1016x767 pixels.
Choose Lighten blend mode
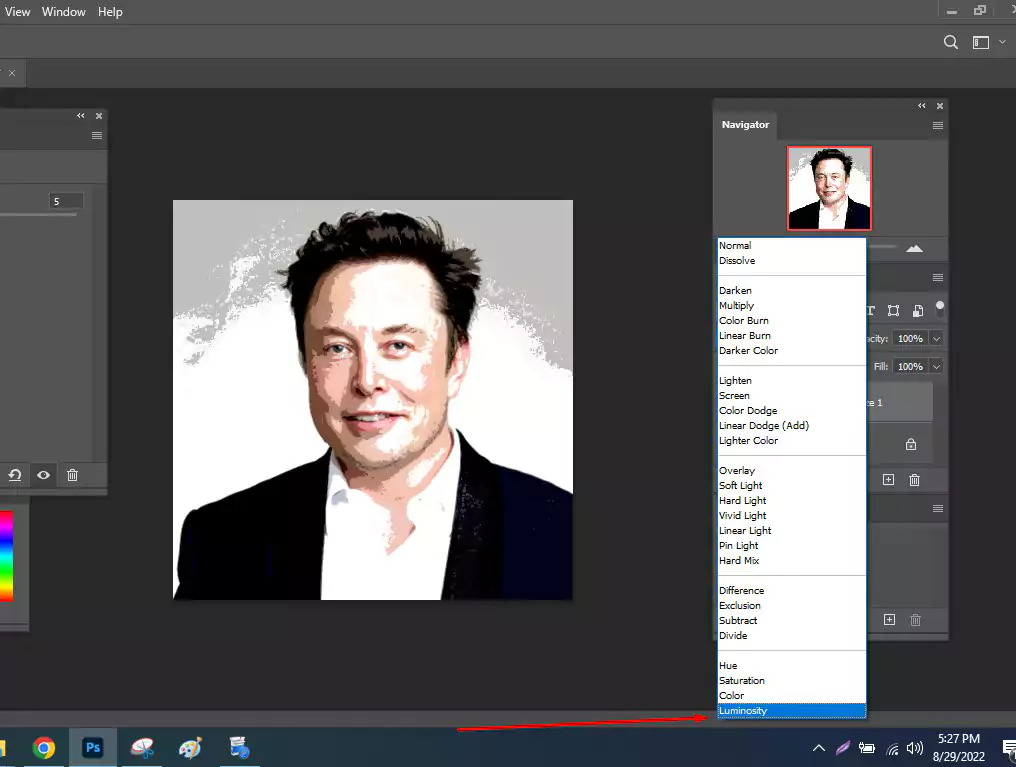791,380
